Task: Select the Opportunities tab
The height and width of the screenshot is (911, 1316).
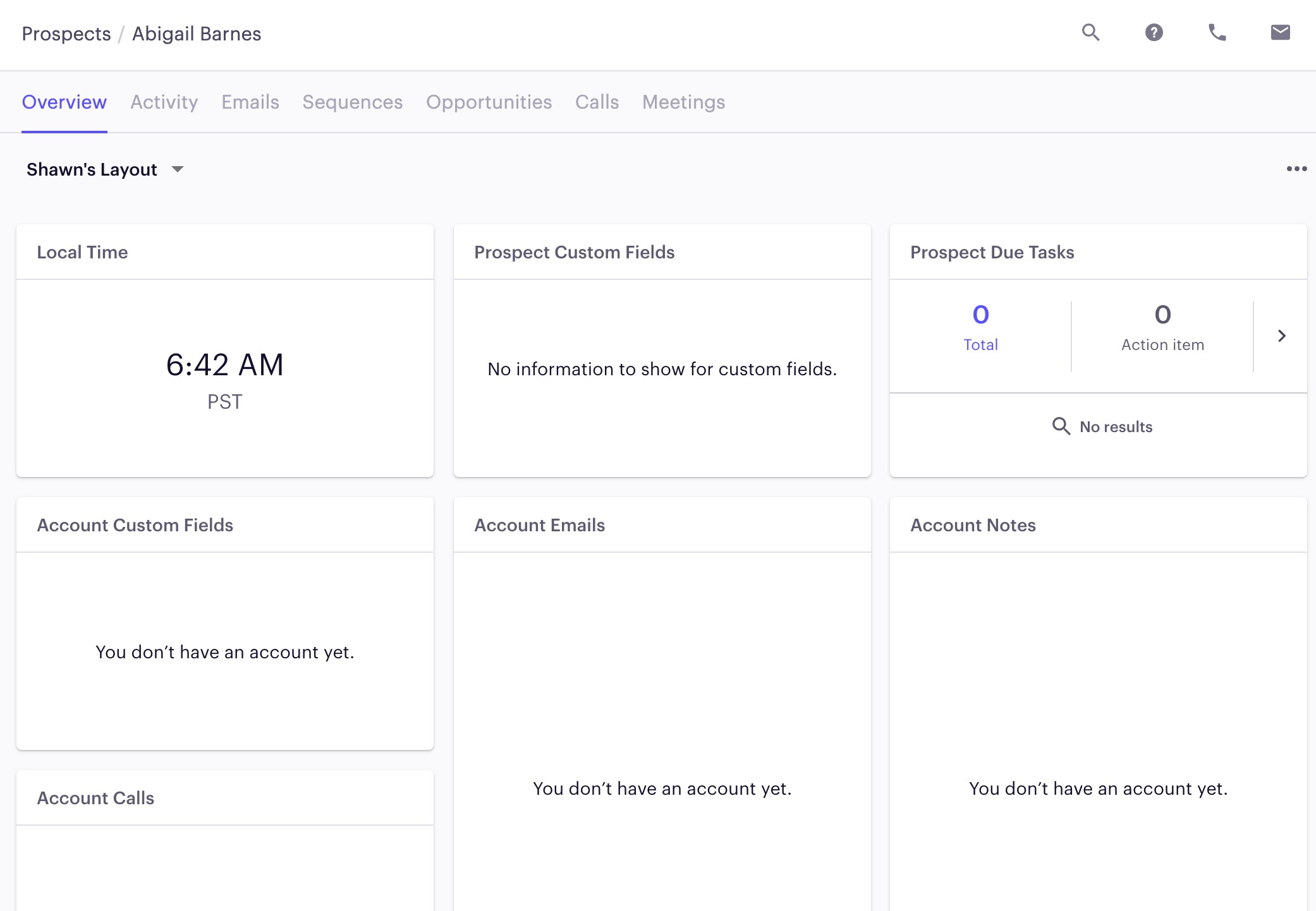Action: pos(489,102)
